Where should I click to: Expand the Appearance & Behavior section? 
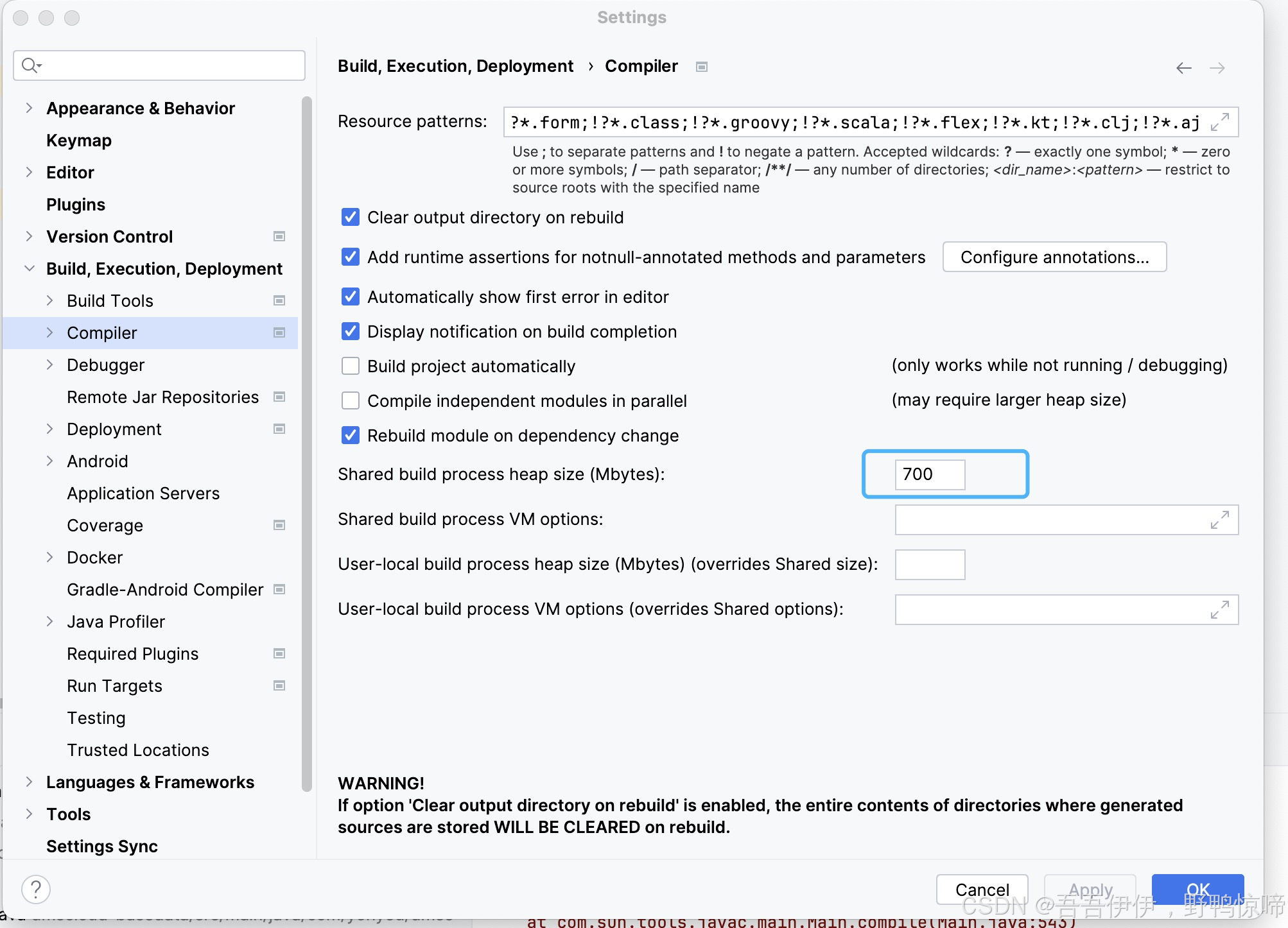[29, 108]
